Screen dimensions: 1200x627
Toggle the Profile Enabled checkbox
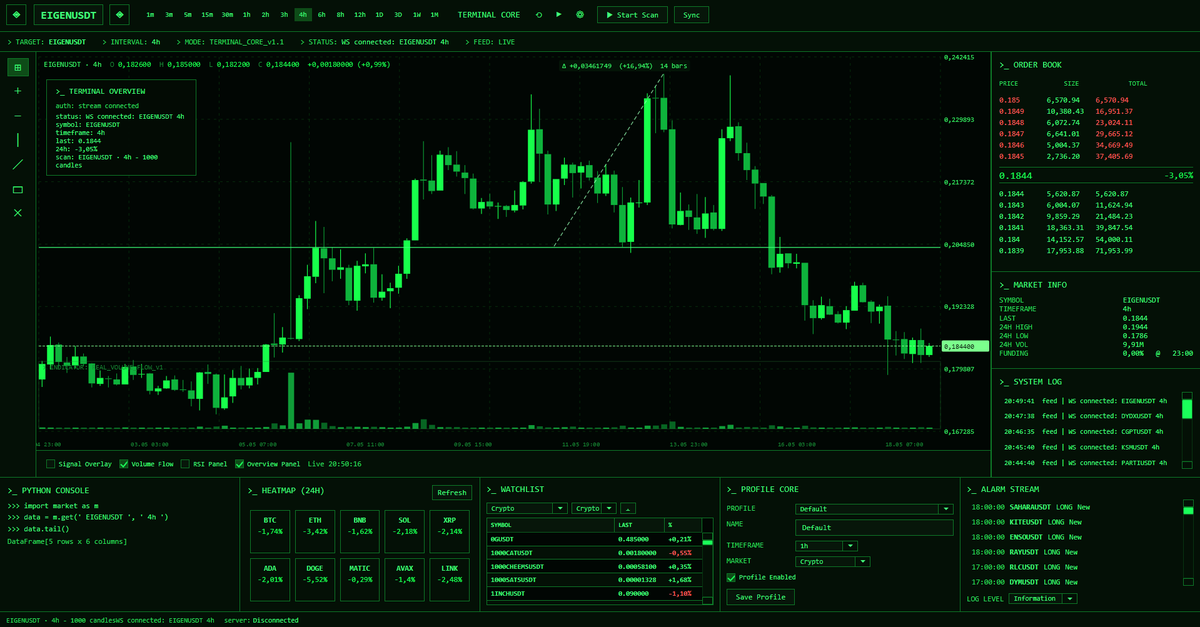[x=732, y=577]
